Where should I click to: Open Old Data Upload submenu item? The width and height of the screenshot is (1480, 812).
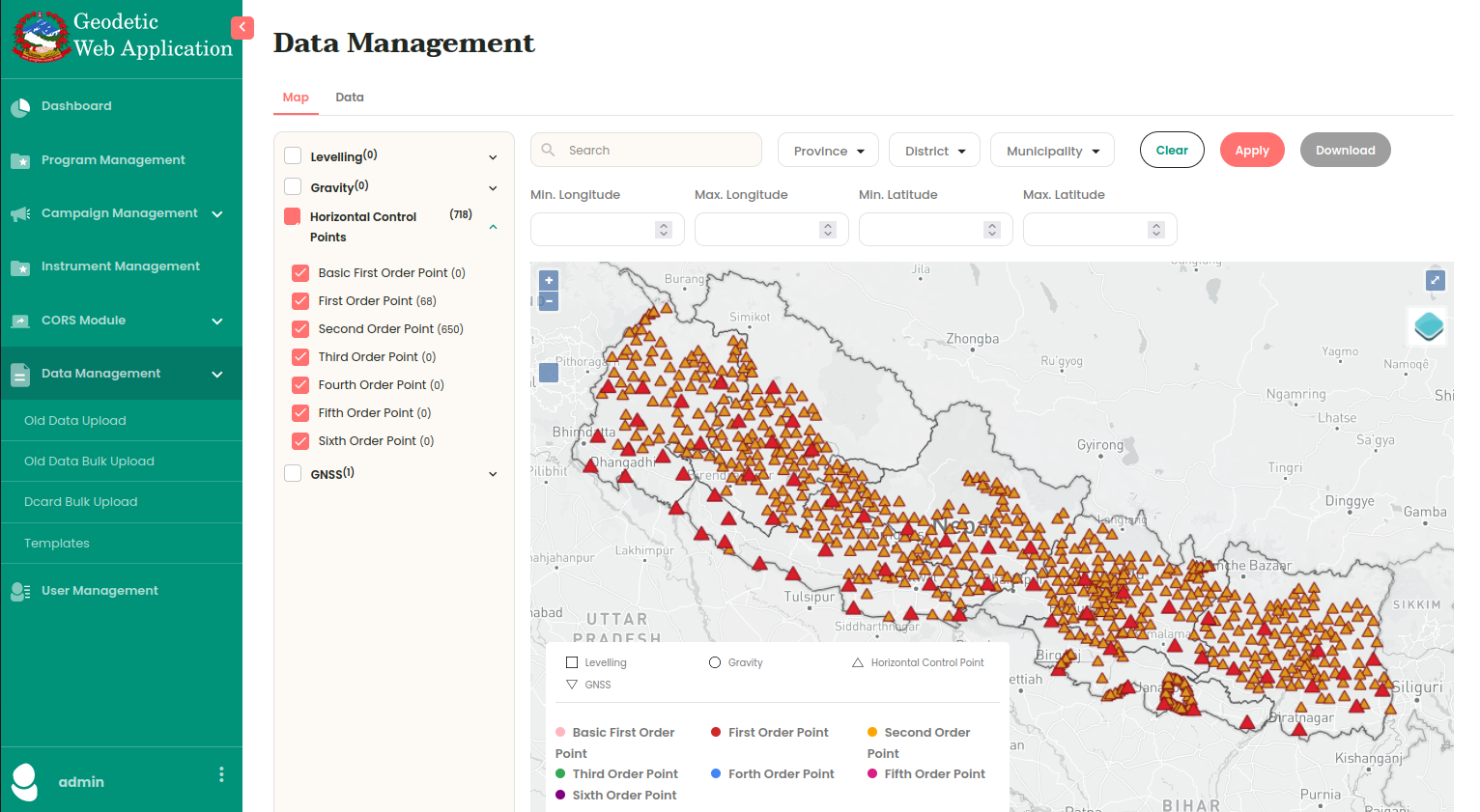tap(75, 421)
